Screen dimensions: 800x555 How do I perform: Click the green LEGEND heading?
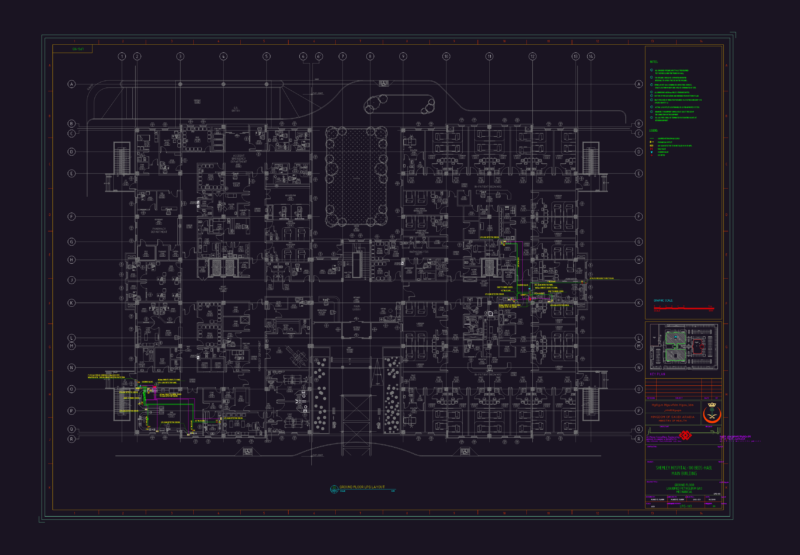(x=654, y=131)
